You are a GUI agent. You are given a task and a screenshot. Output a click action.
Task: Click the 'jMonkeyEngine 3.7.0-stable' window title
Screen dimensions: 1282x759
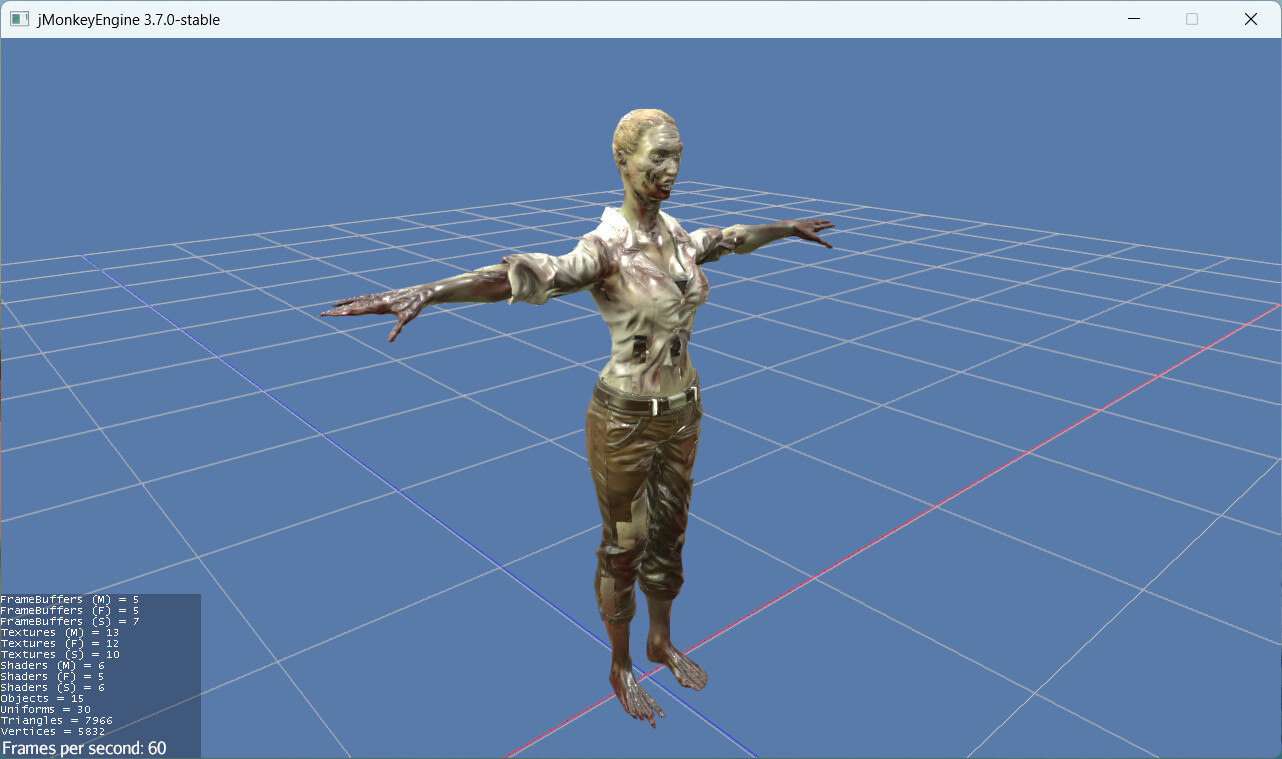pyautogui.click(x=128, y=20)
